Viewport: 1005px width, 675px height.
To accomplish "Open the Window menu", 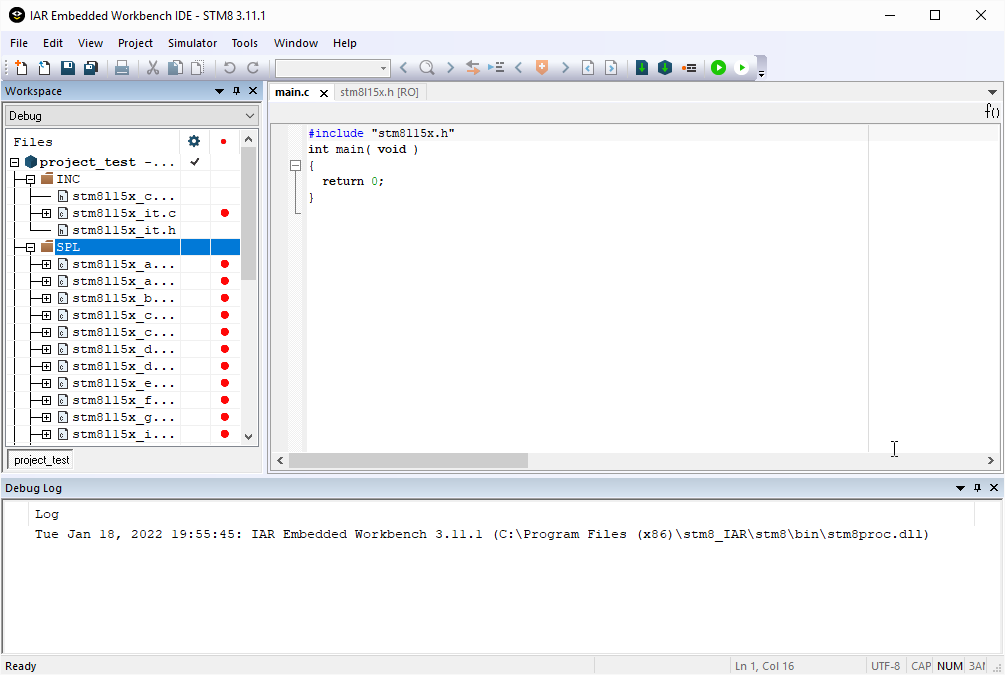I will point(295,43).
